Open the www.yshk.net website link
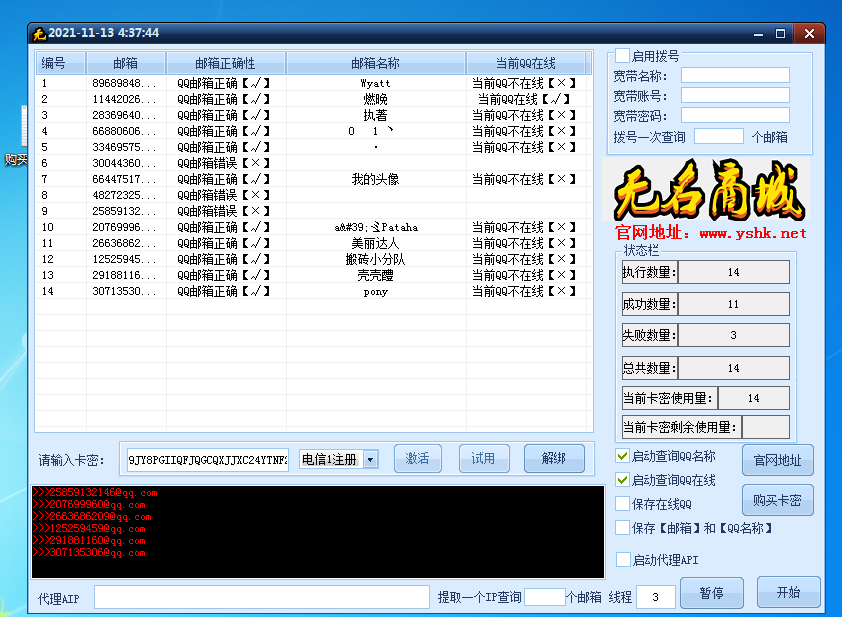 [752, 233]
